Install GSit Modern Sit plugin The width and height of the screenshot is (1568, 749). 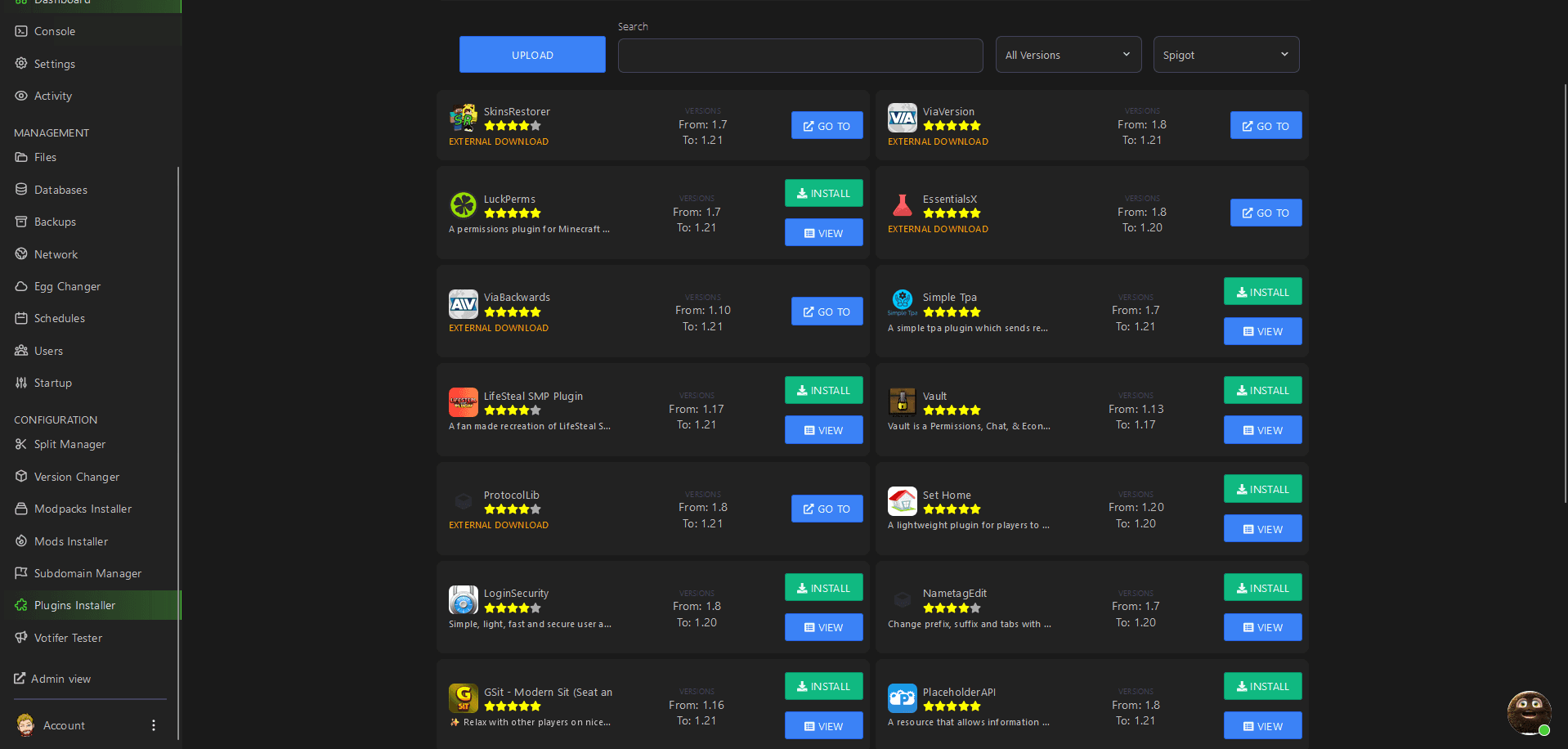pos(824,687)
